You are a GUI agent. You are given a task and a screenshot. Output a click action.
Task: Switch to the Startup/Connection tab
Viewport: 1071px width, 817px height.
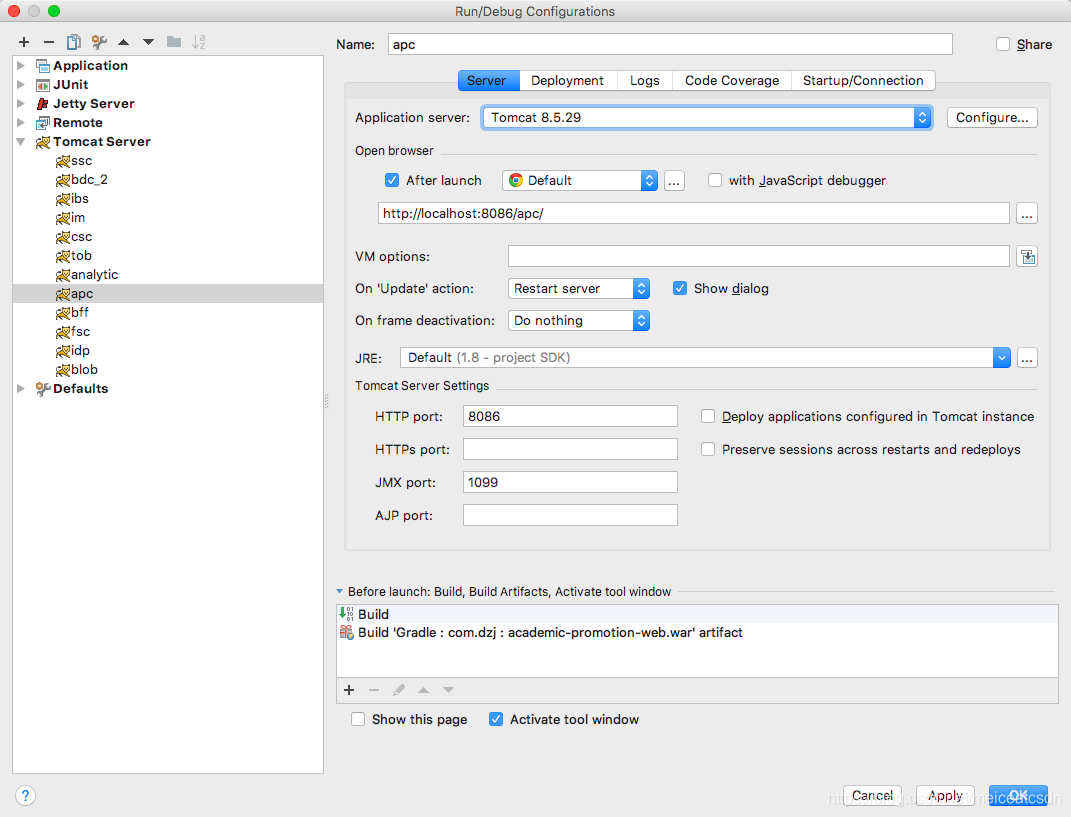863,81
